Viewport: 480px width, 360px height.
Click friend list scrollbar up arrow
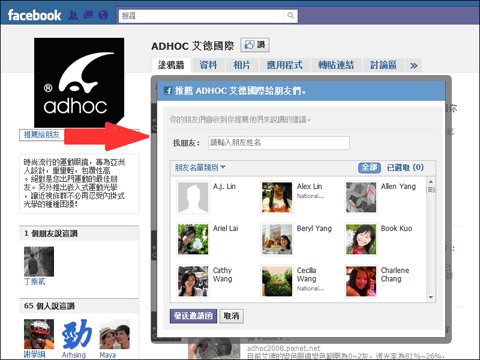431,182
